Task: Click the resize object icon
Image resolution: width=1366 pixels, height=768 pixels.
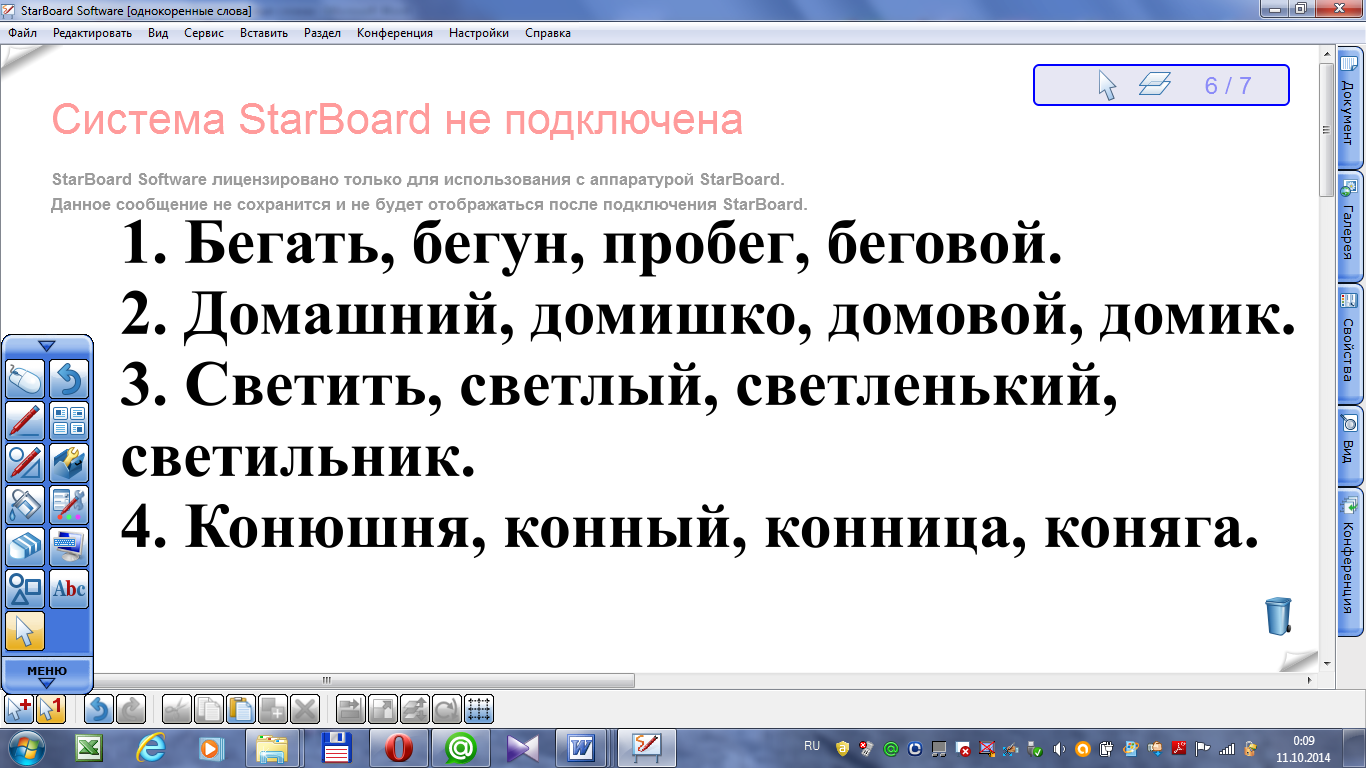Action: 383,710
